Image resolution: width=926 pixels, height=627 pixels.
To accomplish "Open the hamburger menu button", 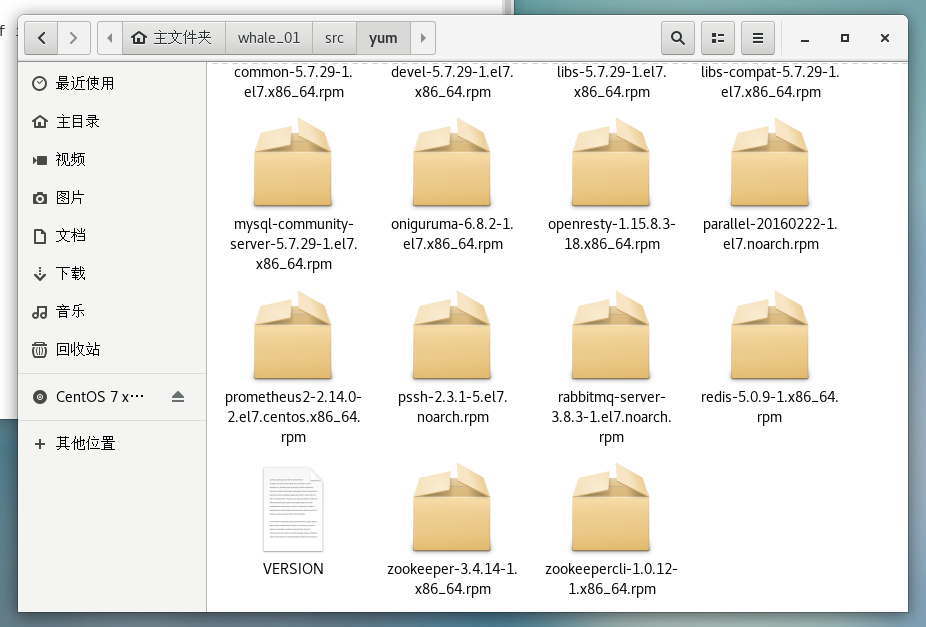I will coord(758,38).
